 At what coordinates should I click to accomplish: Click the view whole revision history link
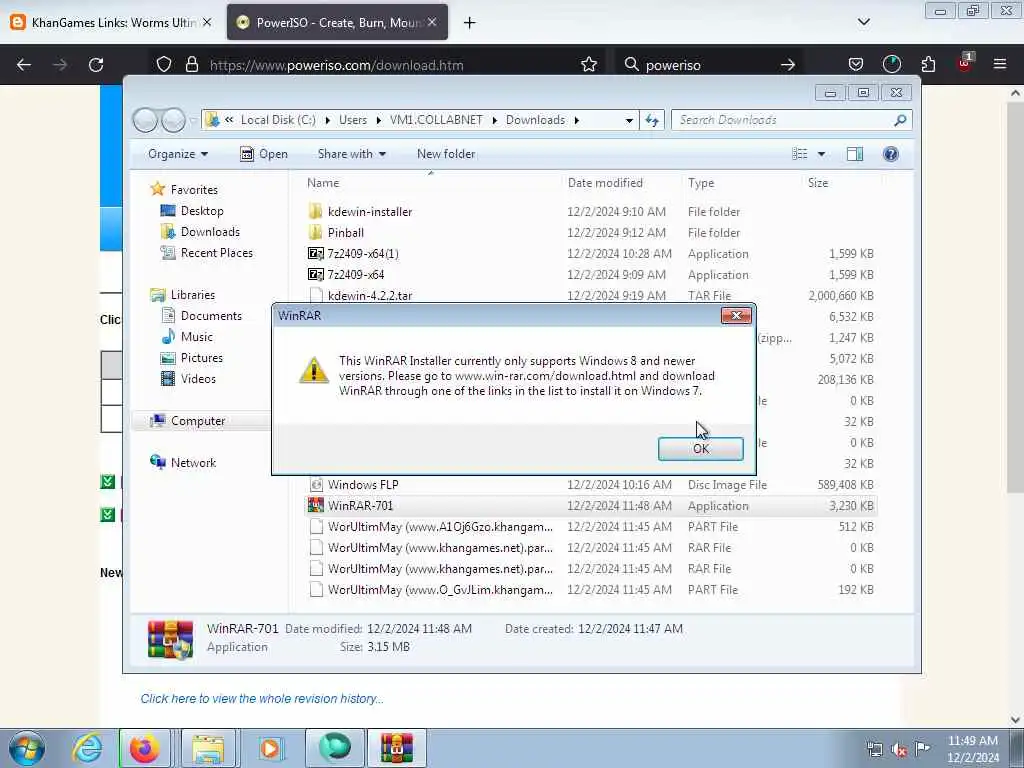coord(262,699)
